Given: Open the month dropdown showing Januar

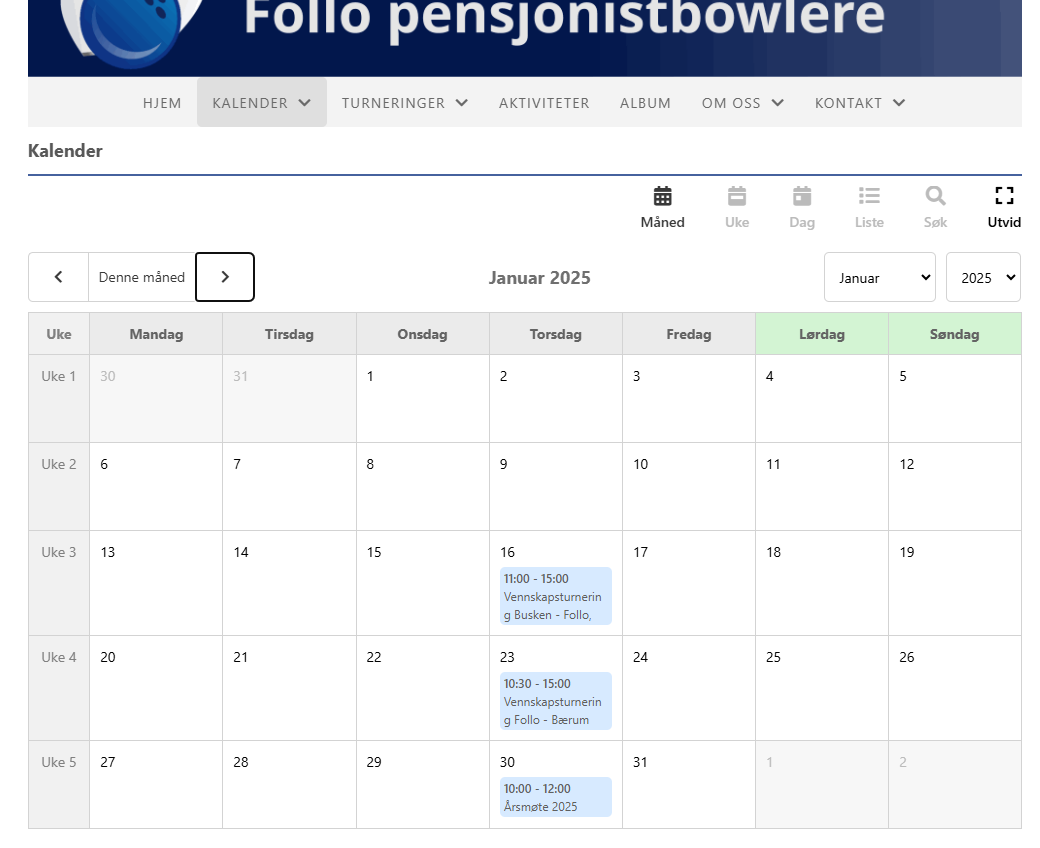Looking at the screenshot, I should coord(879,278).
